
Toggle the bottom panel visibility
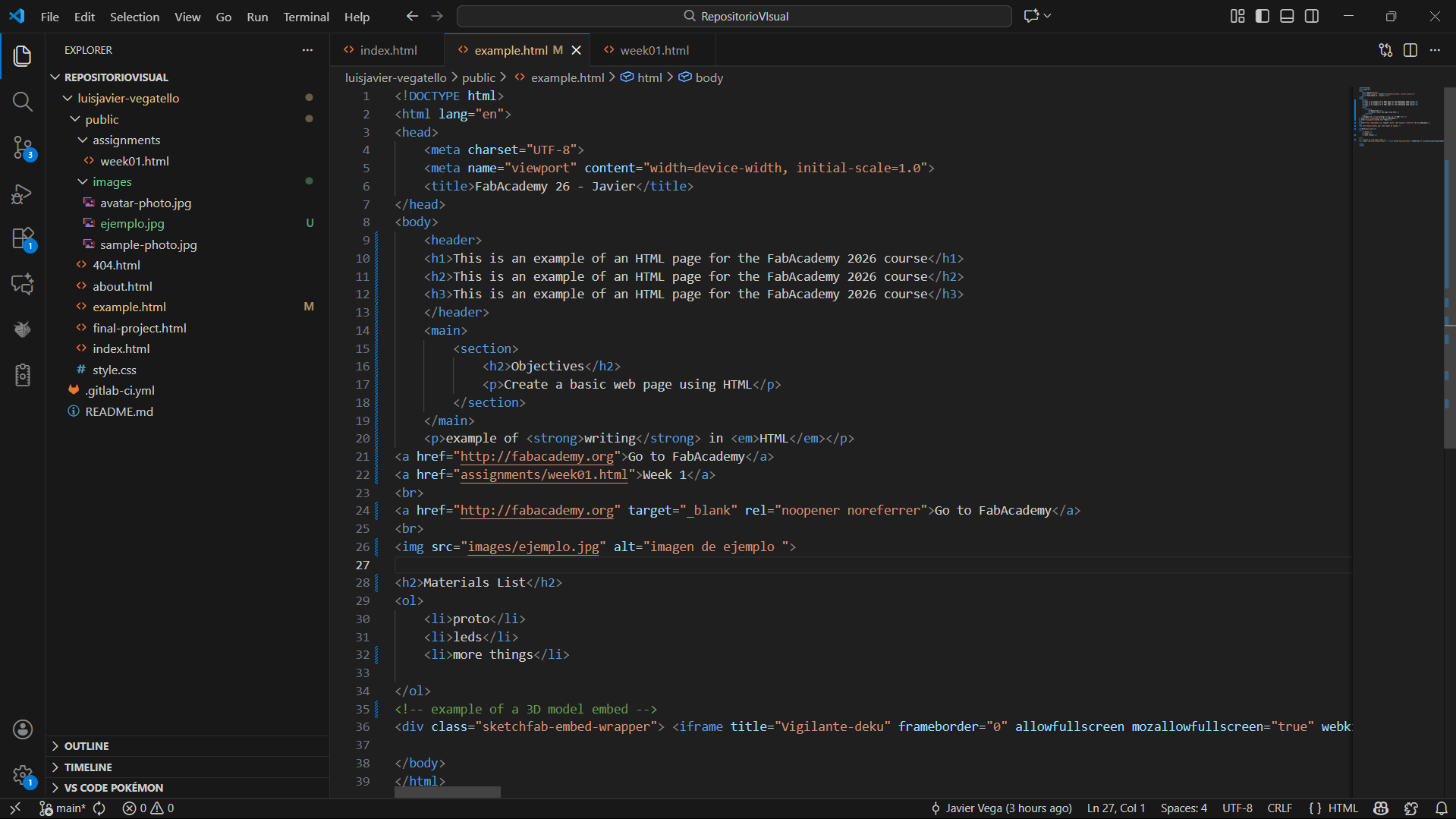pyautogui.click(x=1287, y=16)
